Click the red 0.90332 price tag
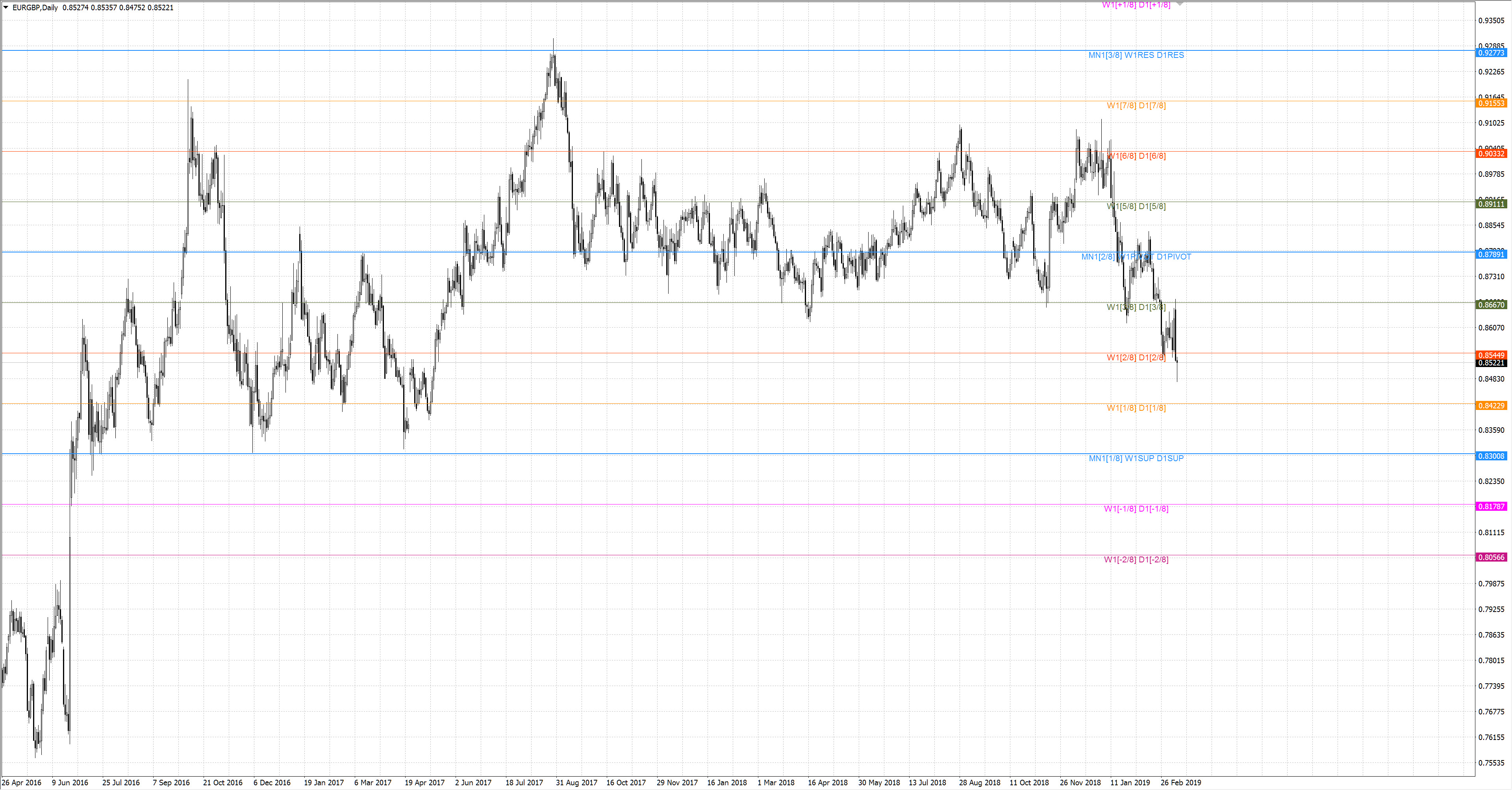 point(1491,154)
